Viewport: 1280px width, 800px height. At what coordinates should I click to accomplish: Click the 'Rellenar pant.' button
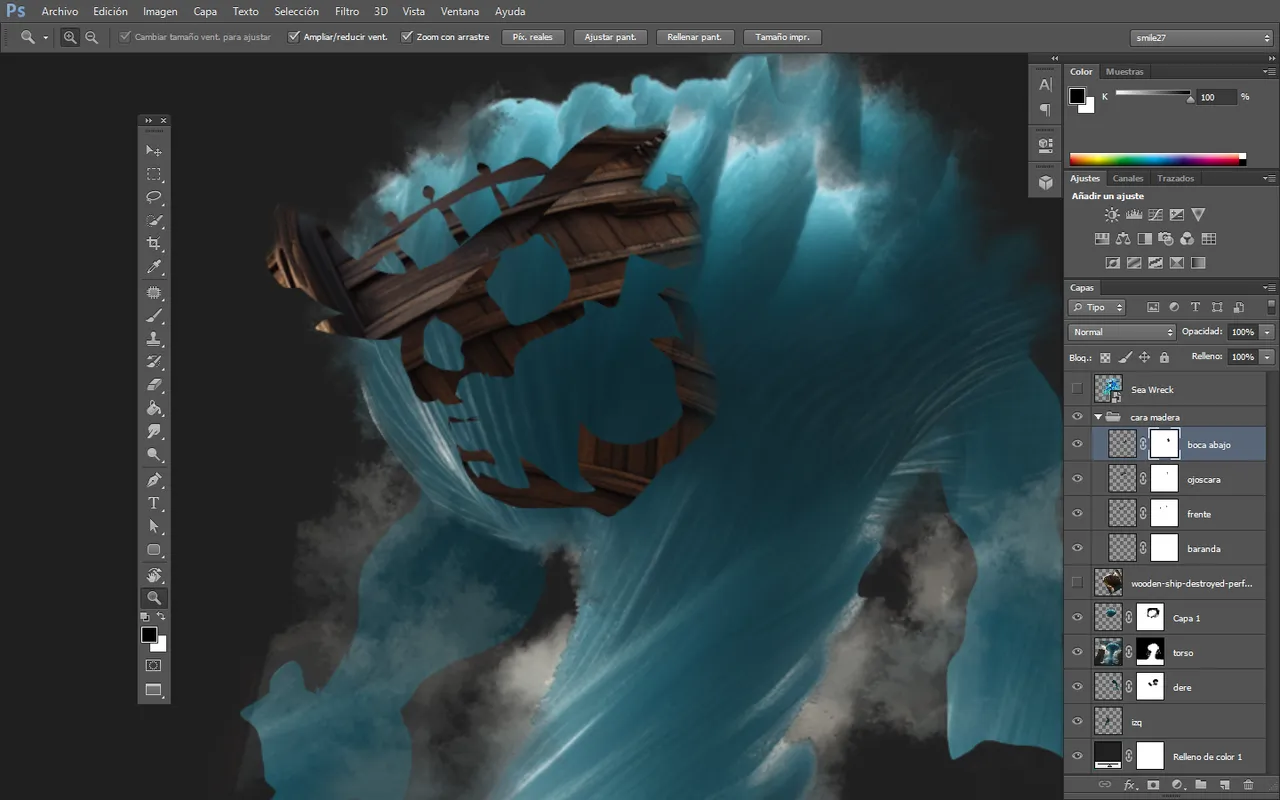pyautogui.click(x=696, y=37)
